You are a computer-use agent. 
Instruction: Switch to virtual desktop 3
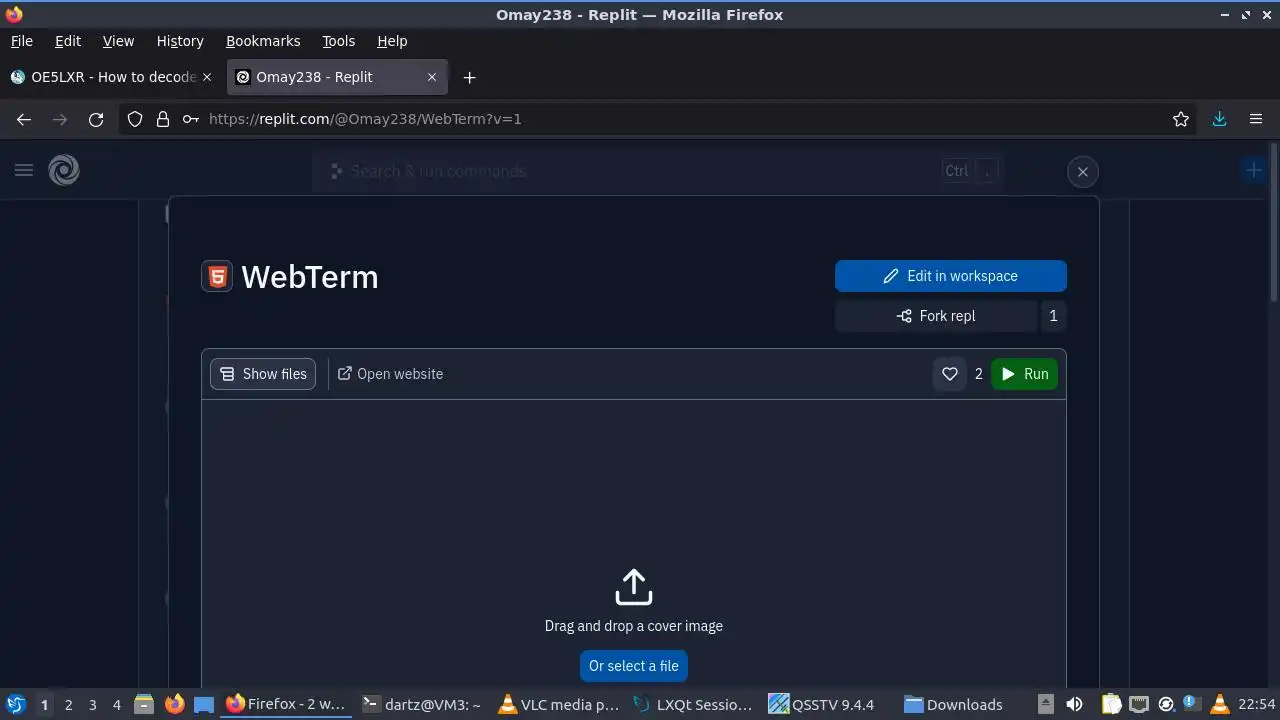[92, 705]
